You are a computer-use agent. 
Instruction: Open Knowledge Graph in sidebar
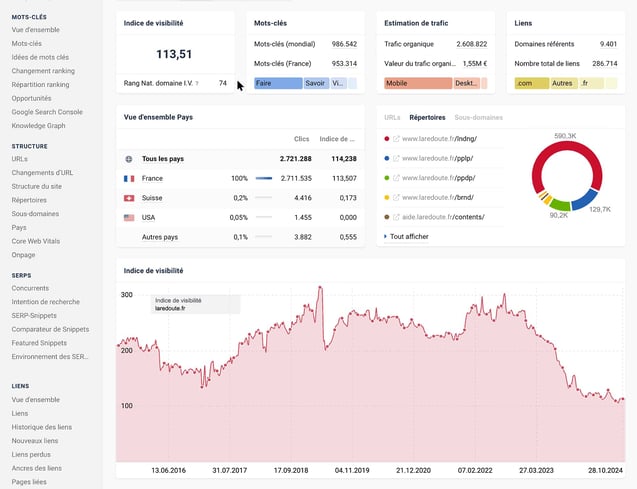coord(38,125)
